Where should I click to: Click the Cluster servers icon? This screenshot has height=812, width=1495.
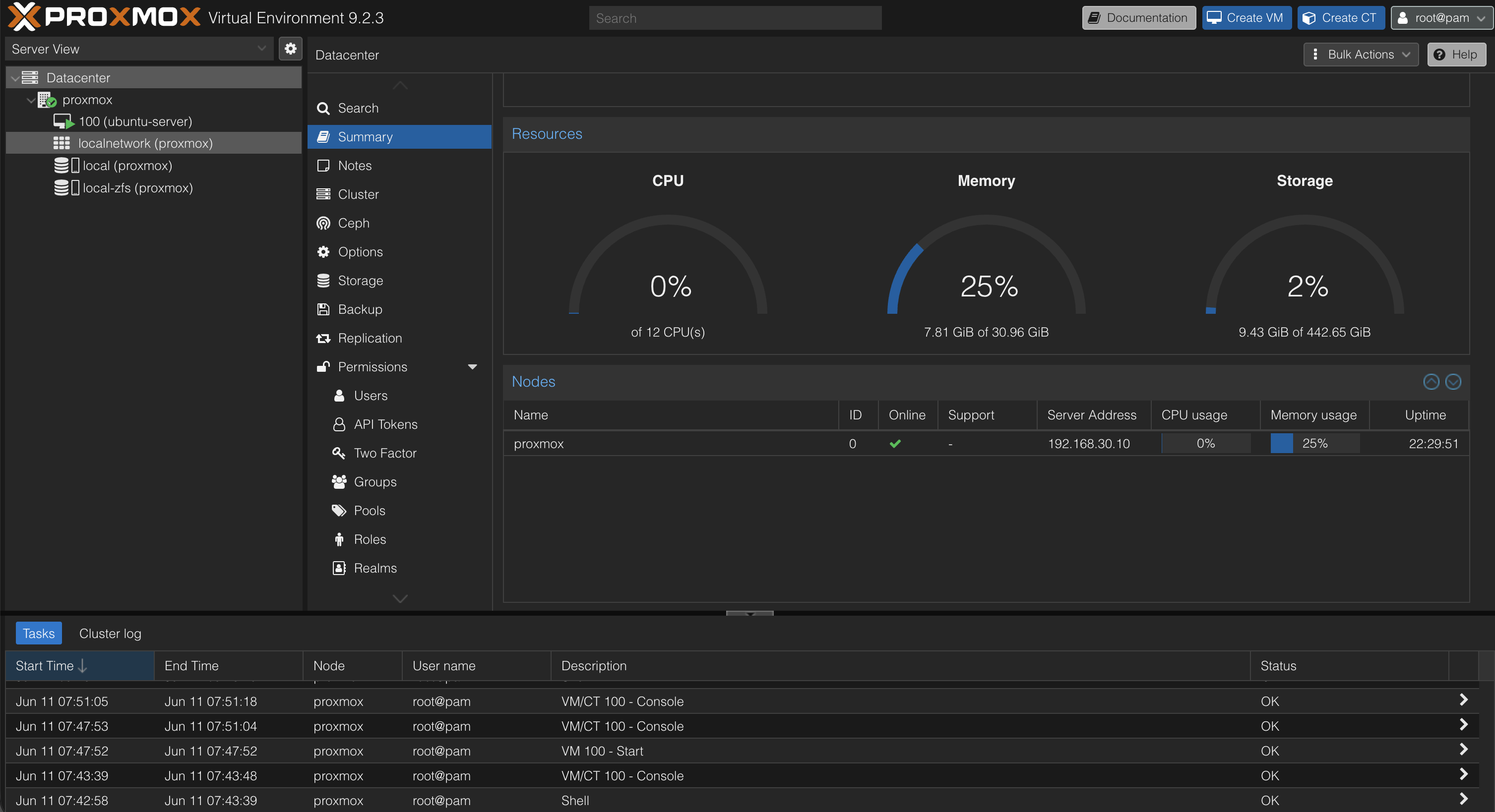pos(323,194)
